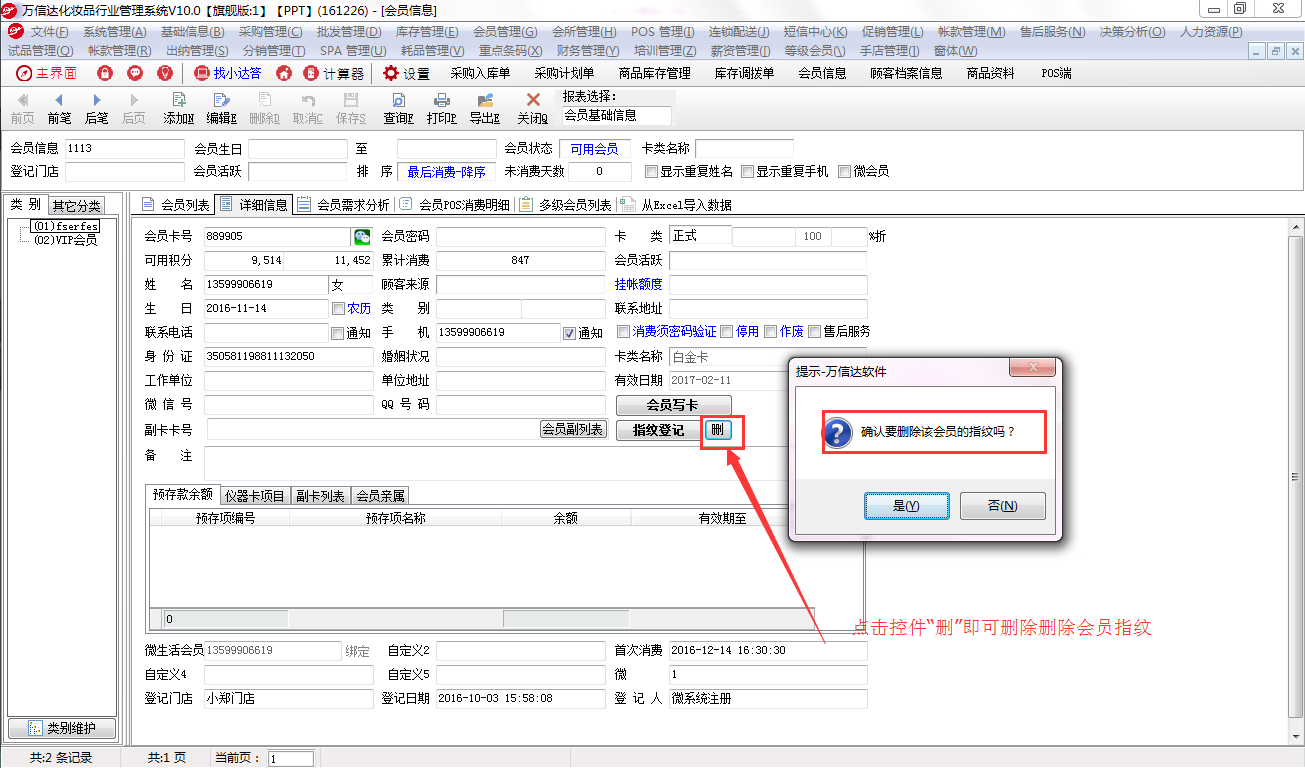Click the 挂帐额度 link label
Screen dimensions: 1305x768
[x=638, y=285]
